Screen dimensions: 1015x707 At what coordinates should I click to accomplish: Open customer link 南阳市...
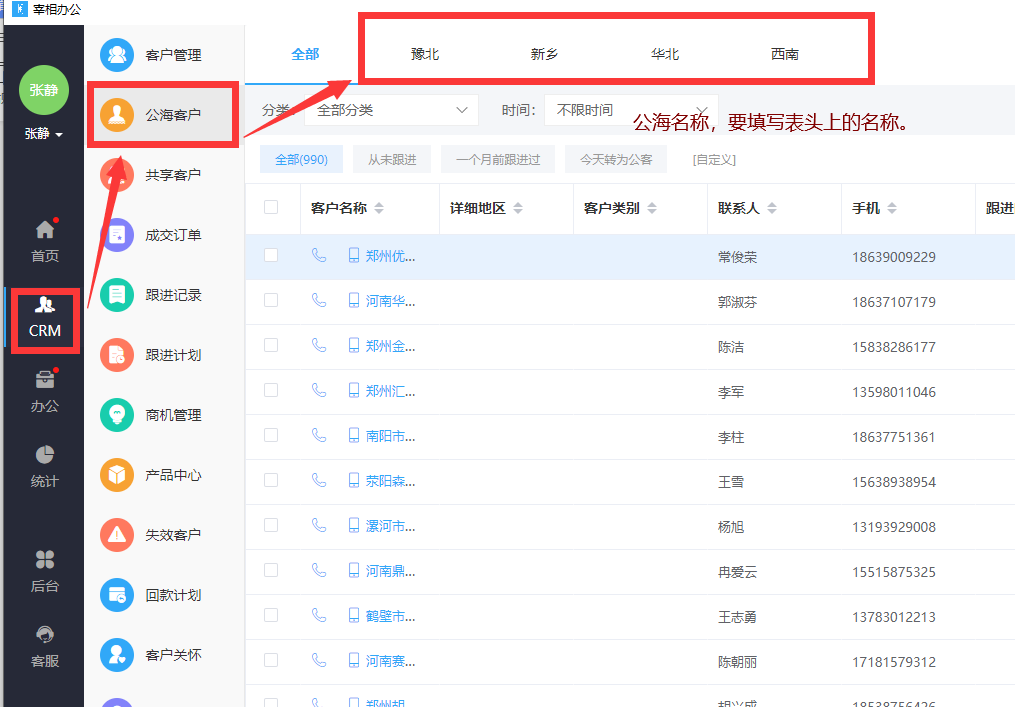coord(390,436)
